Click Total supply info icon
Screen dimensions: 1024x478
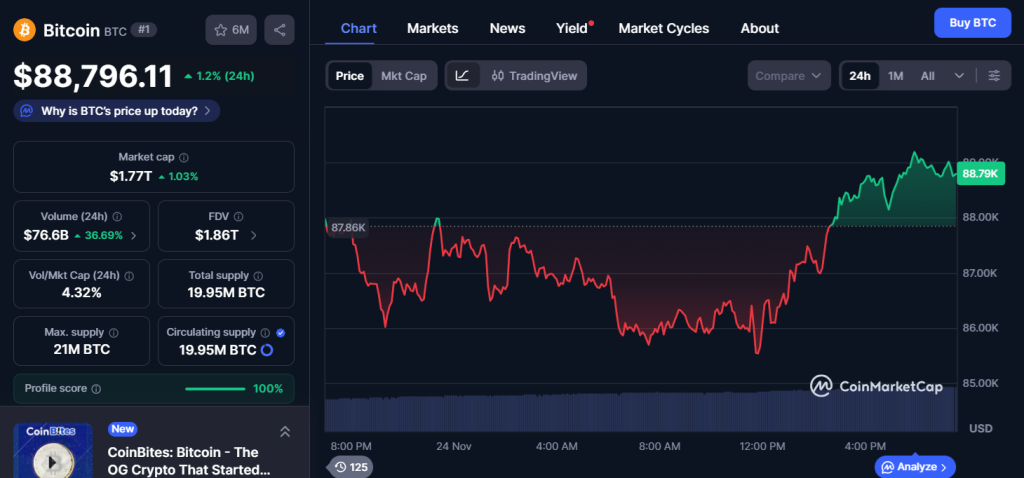point(258,276)
